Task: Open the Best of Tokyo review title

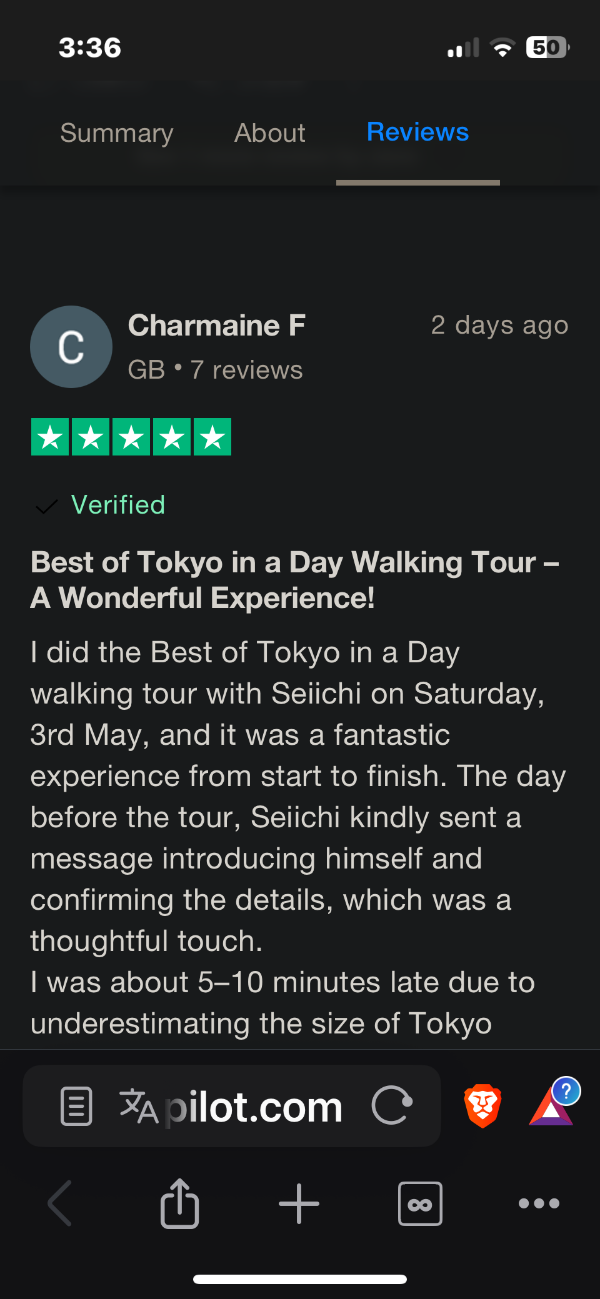Action: click(295, 580)
